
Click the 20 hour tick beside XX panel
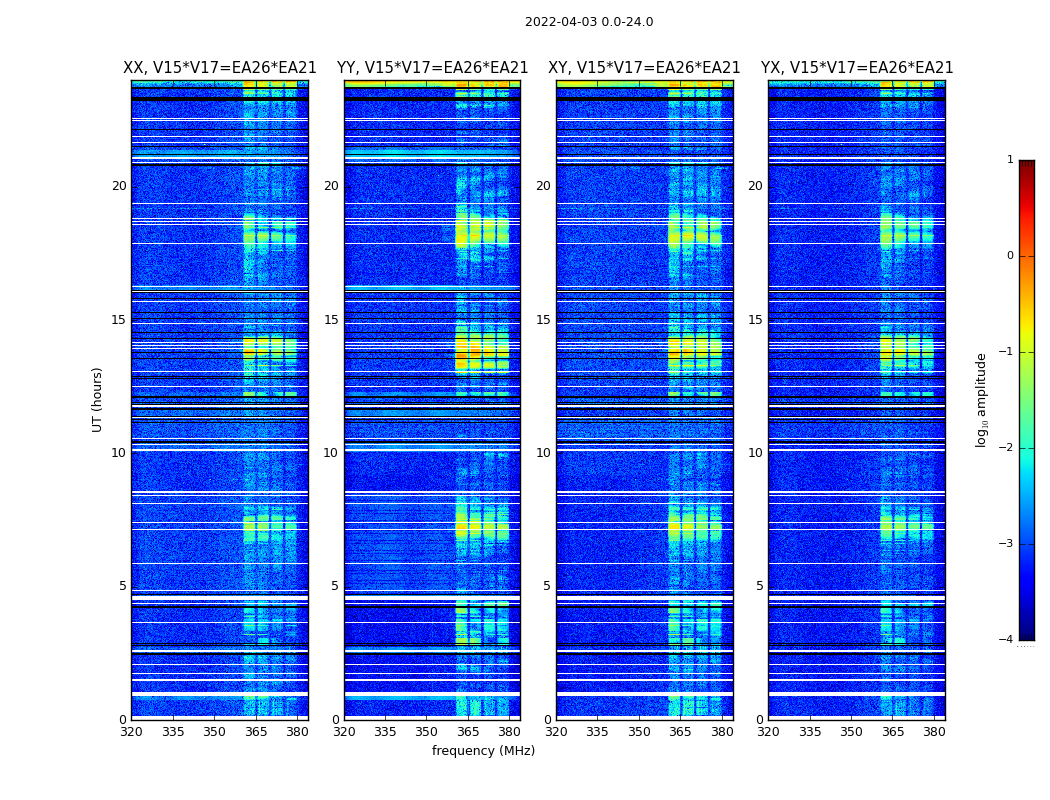(x=119, y=186)
